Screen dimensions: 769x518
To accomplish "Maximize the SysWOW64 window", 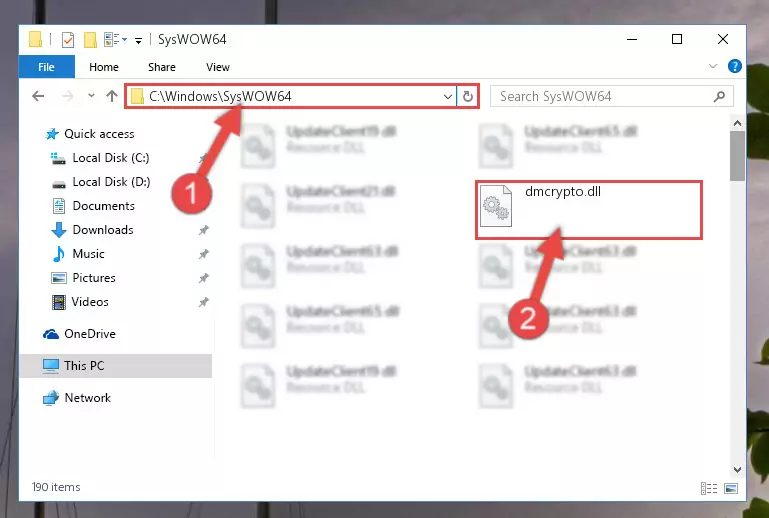I will pos(677,39).
